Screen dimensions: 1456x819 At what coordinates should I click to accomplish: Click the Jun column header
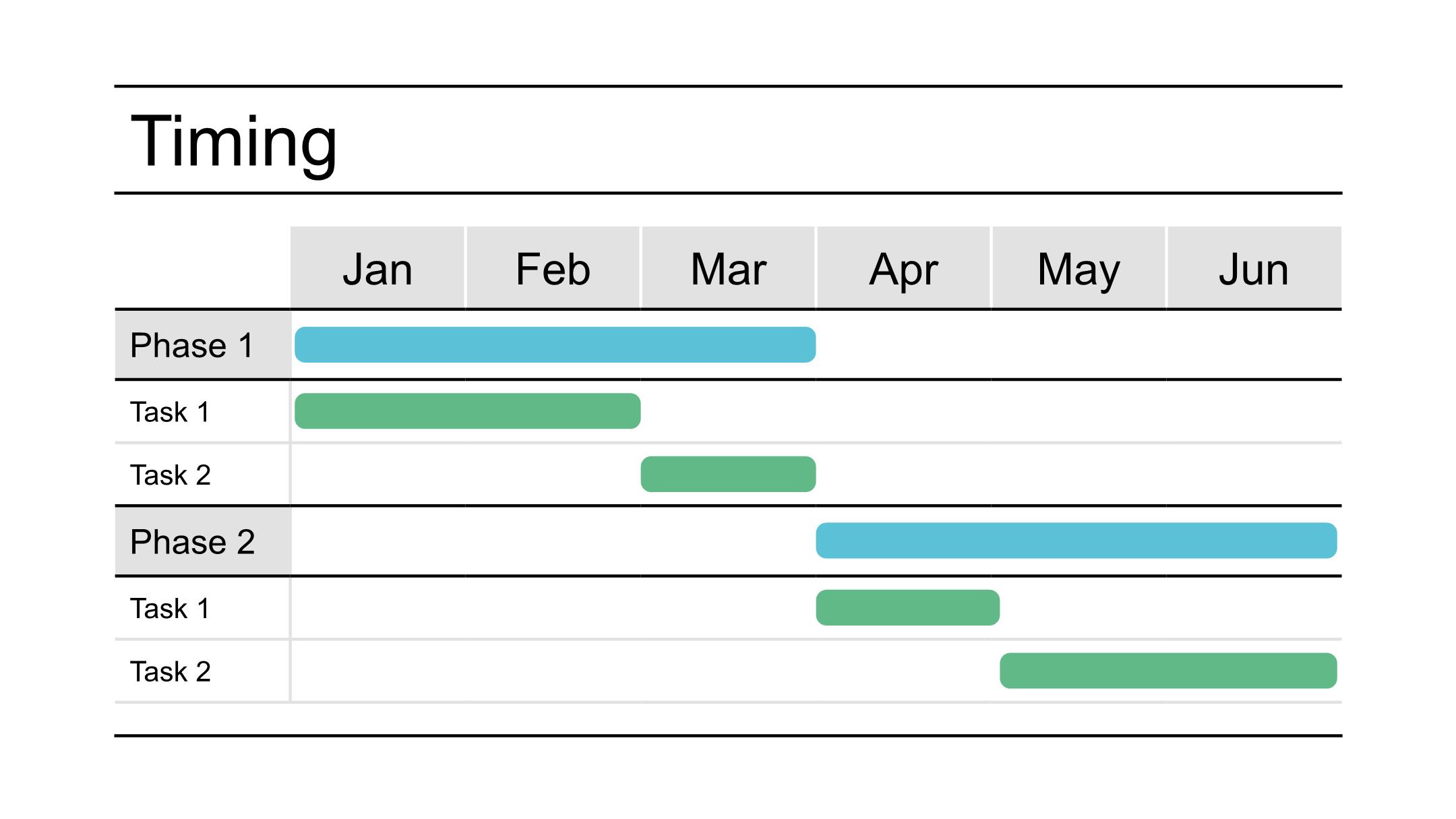point(1254,268)
